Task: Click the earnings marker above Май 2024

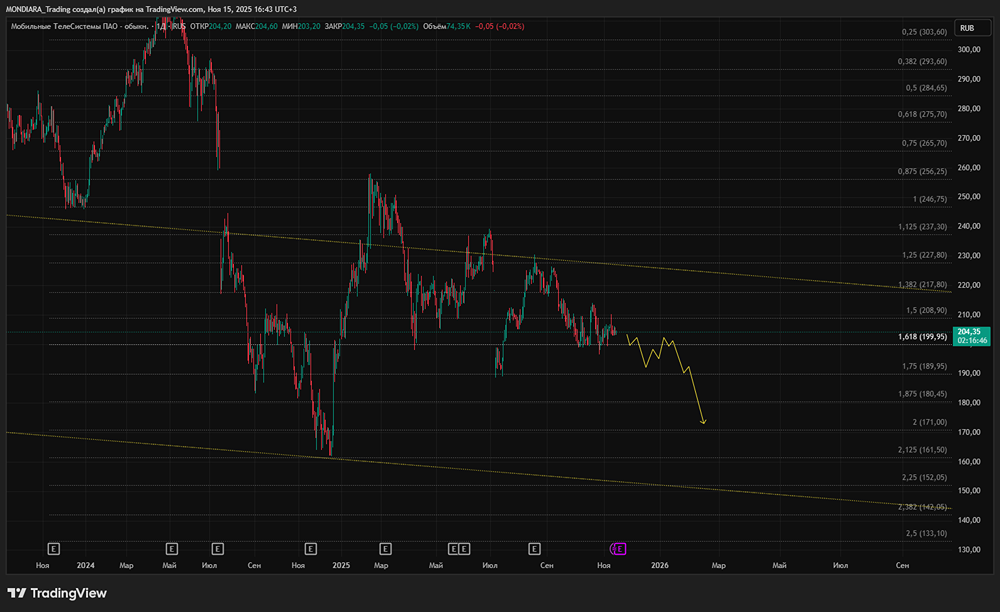Action: tap(171, 548)
